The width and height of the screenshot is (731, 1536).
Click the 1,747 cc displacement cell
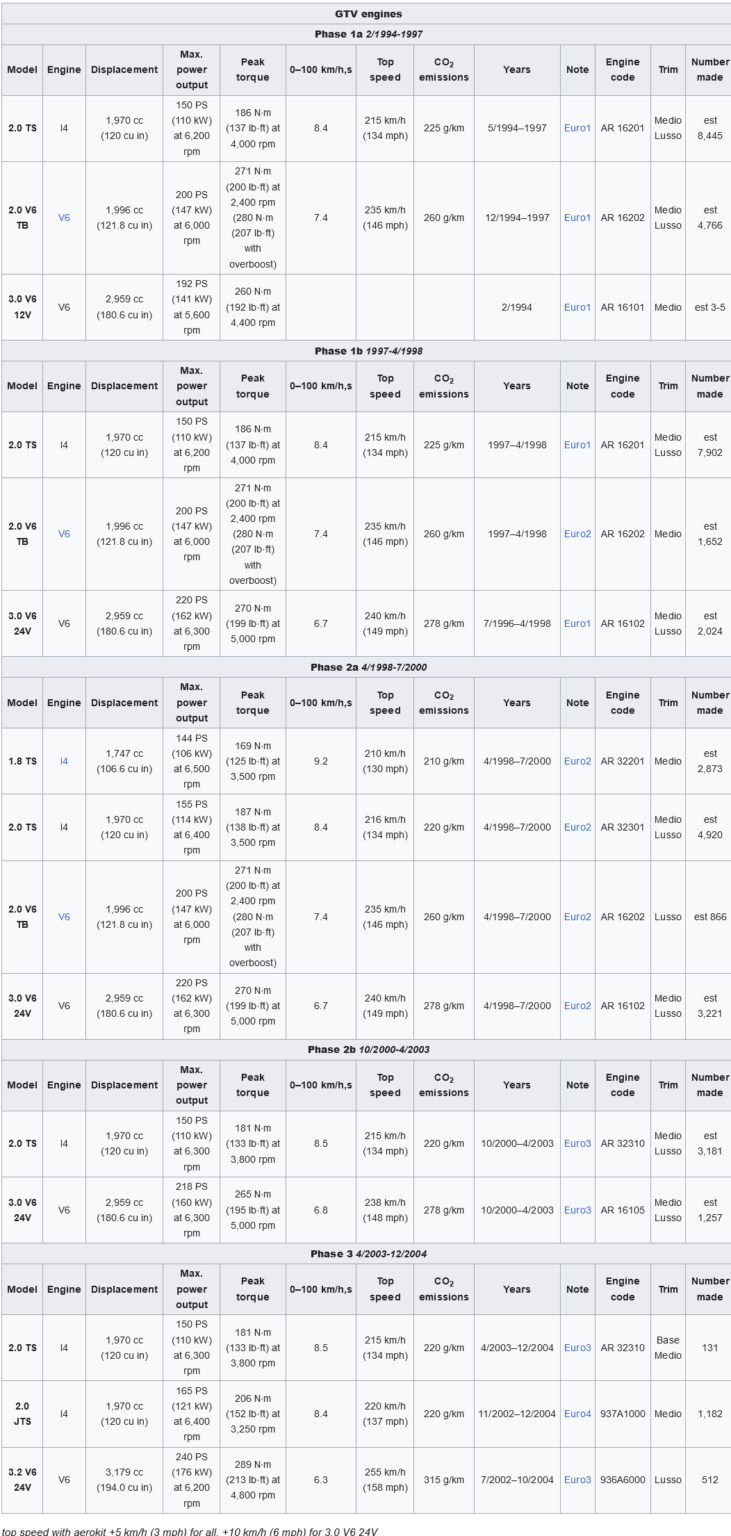pos(123,761)
